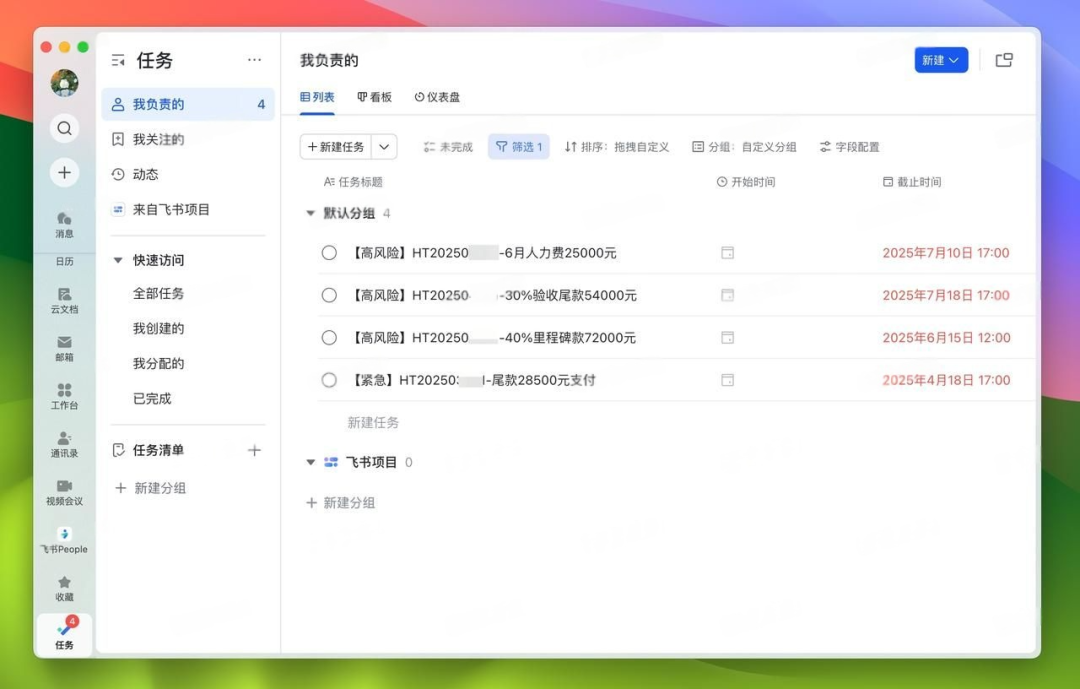The height and width of the screenshot is (689, 1080).
Task: Open dropdown arrow next to 新建任务
Action: pyautogui.click(x=384, y=147)
